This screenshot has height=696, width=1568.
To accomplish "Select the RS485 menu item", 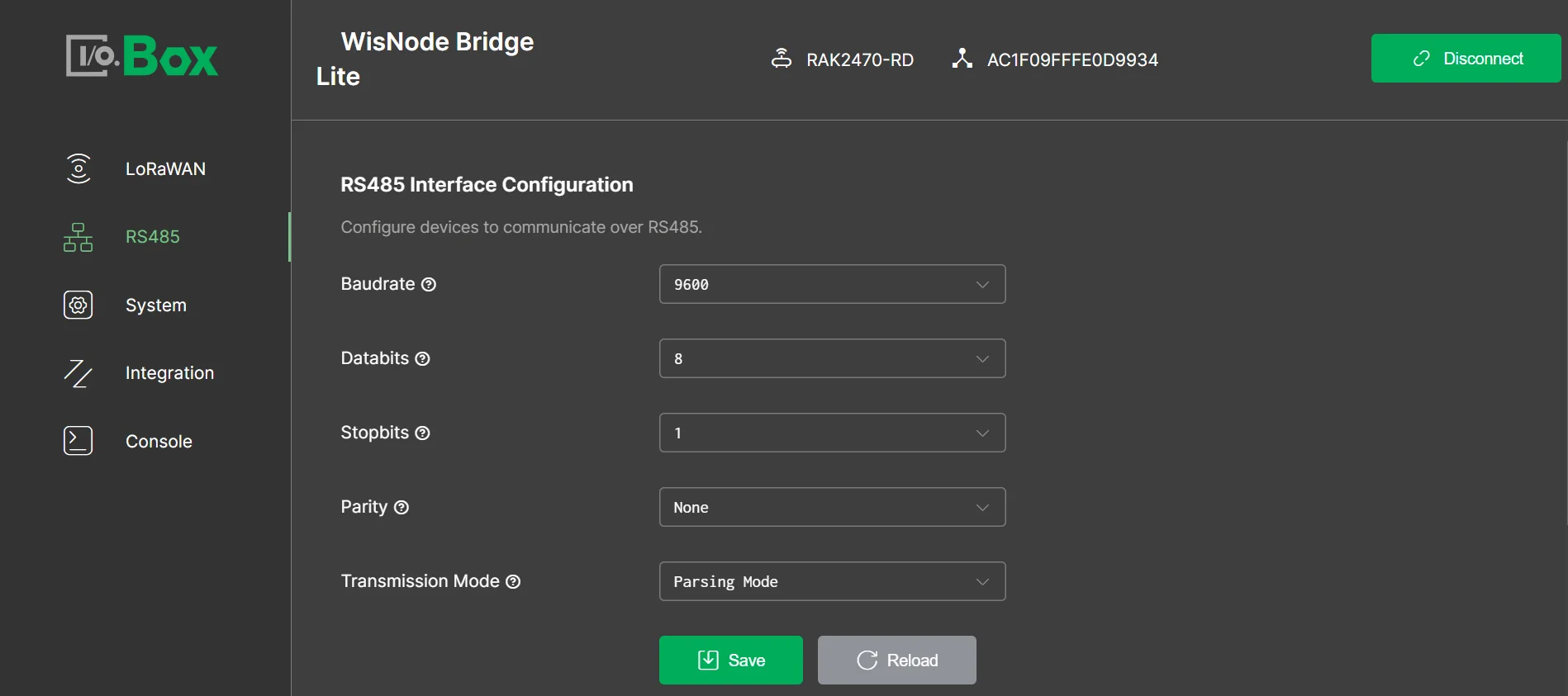I will (152, 237).
